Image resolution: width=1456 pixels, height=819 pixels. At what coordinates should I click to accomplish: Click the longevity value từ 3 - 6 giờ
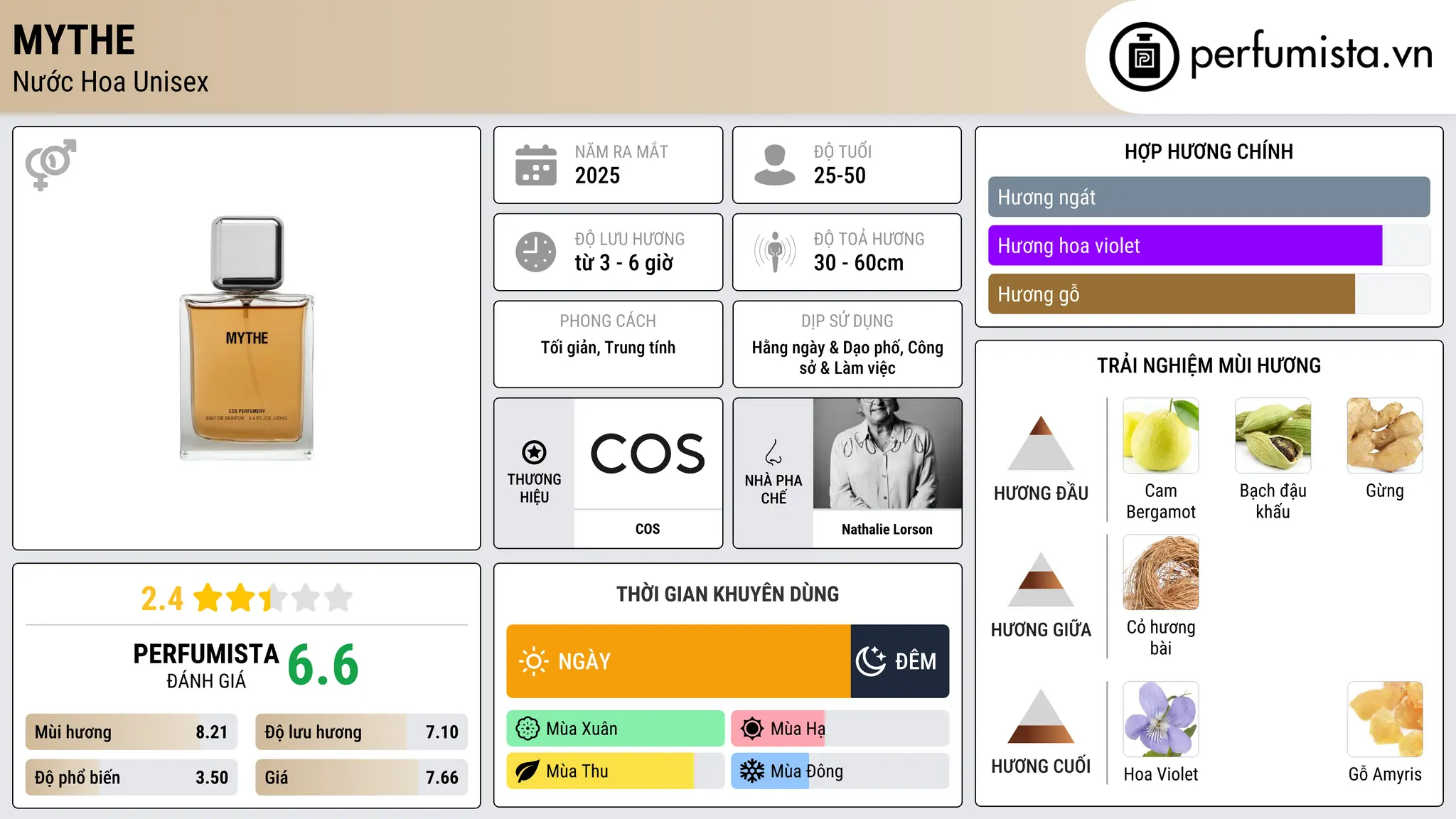[x=624, y=263]
